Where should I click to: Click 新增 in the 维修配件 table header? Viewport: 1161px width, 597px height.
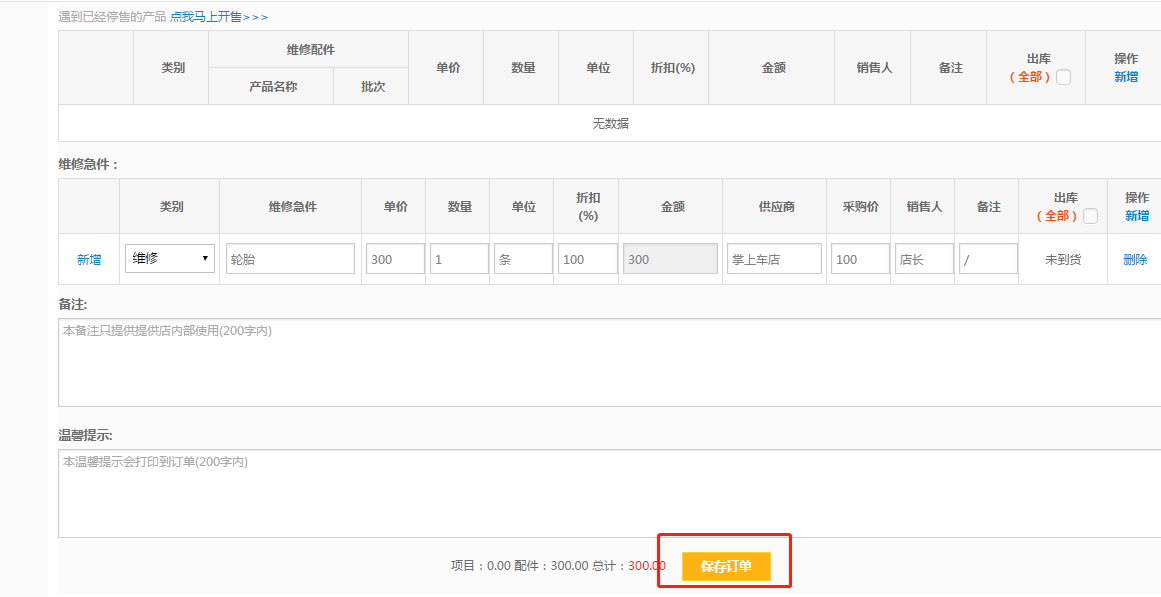[x=1126, y=77]
